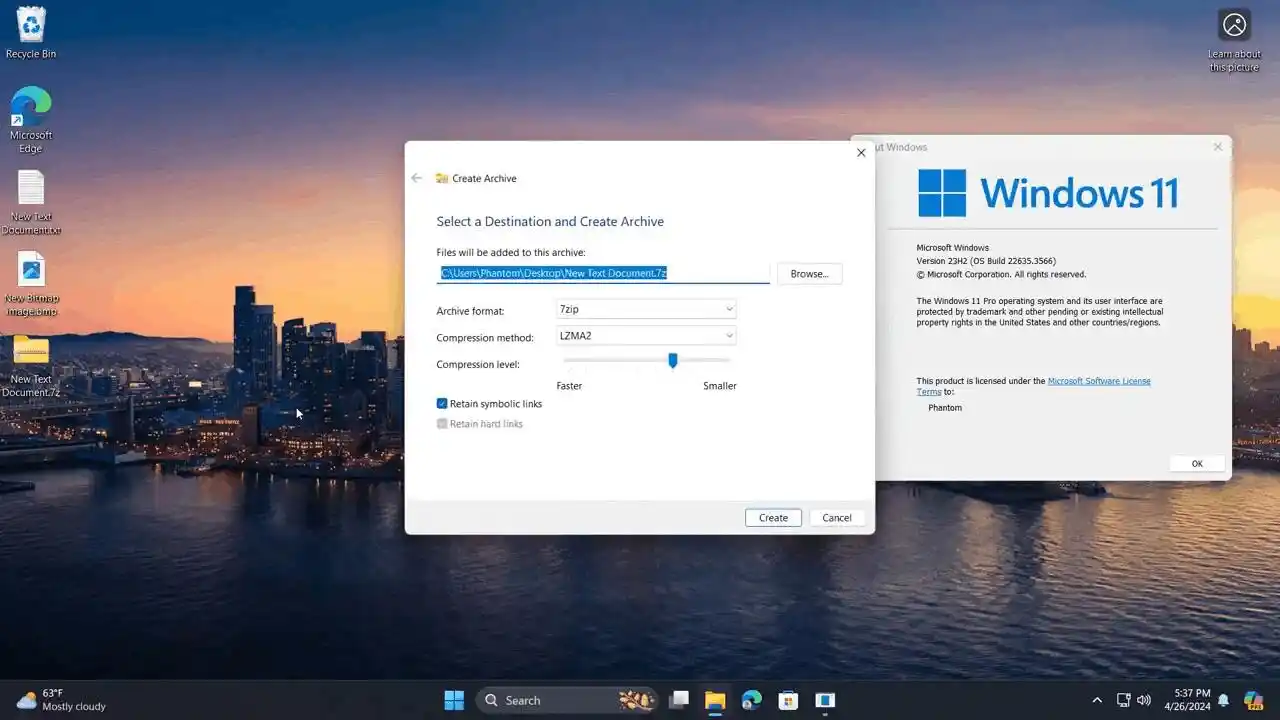
Task: Expand the Compression method dropdown
Action: pos(646,336)
